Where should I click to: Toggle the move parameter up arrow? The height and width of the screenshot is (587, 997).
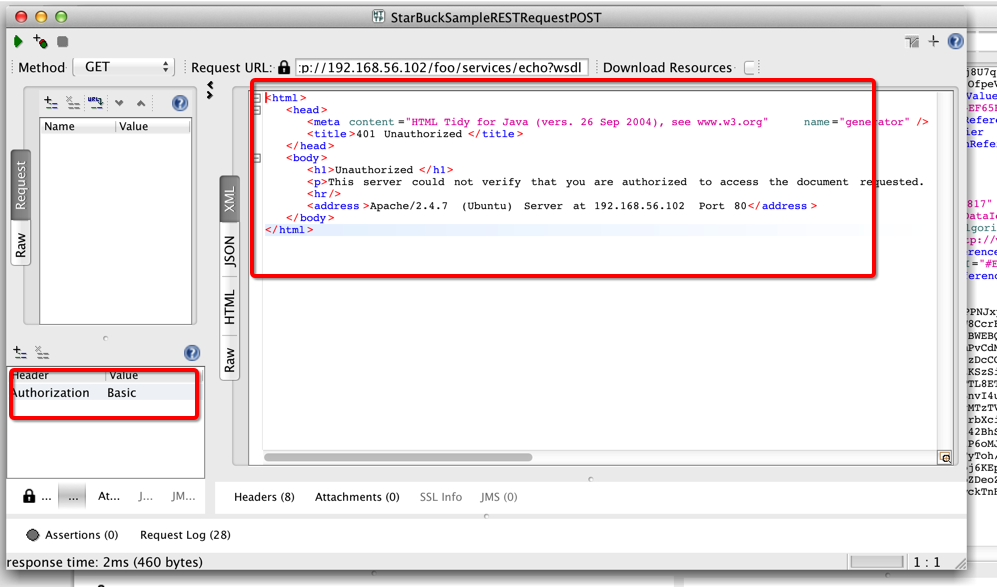click(141, 102)
